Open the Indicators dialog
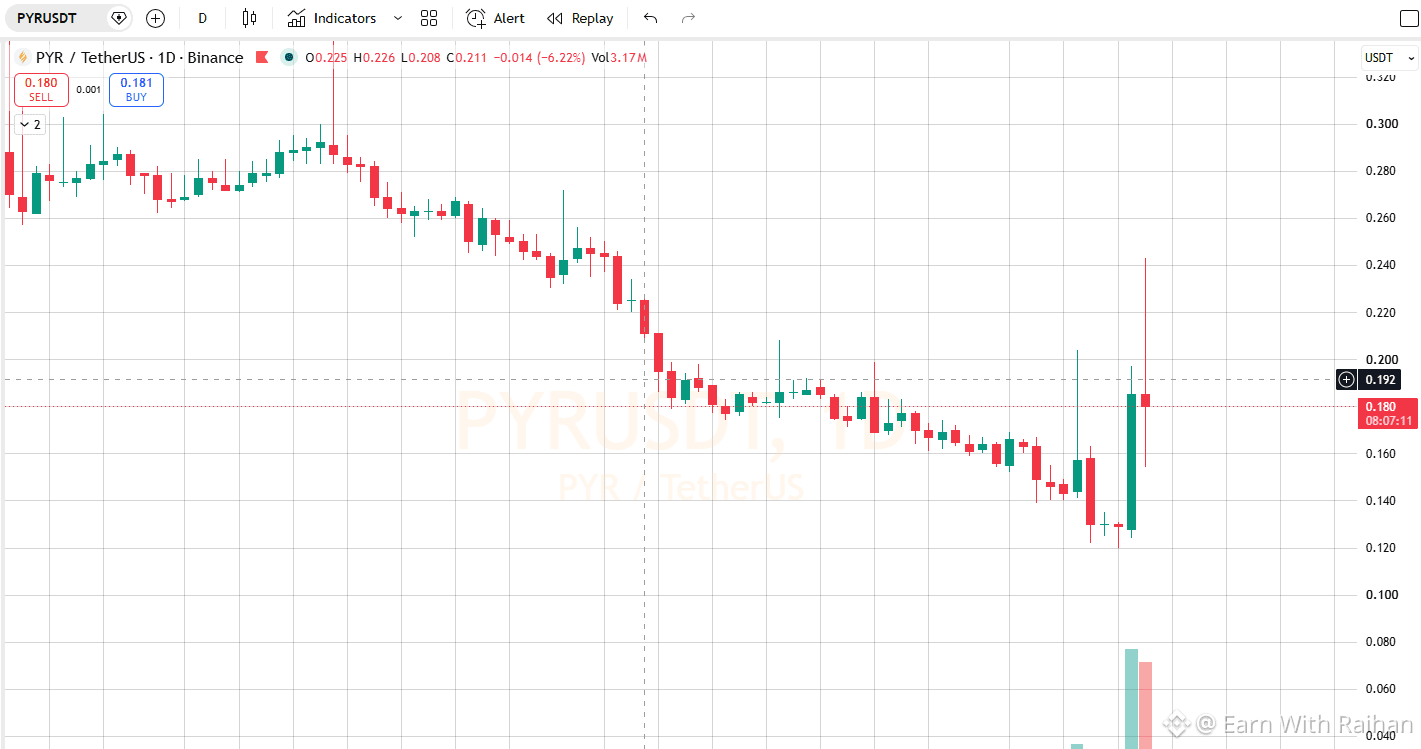 332,18
